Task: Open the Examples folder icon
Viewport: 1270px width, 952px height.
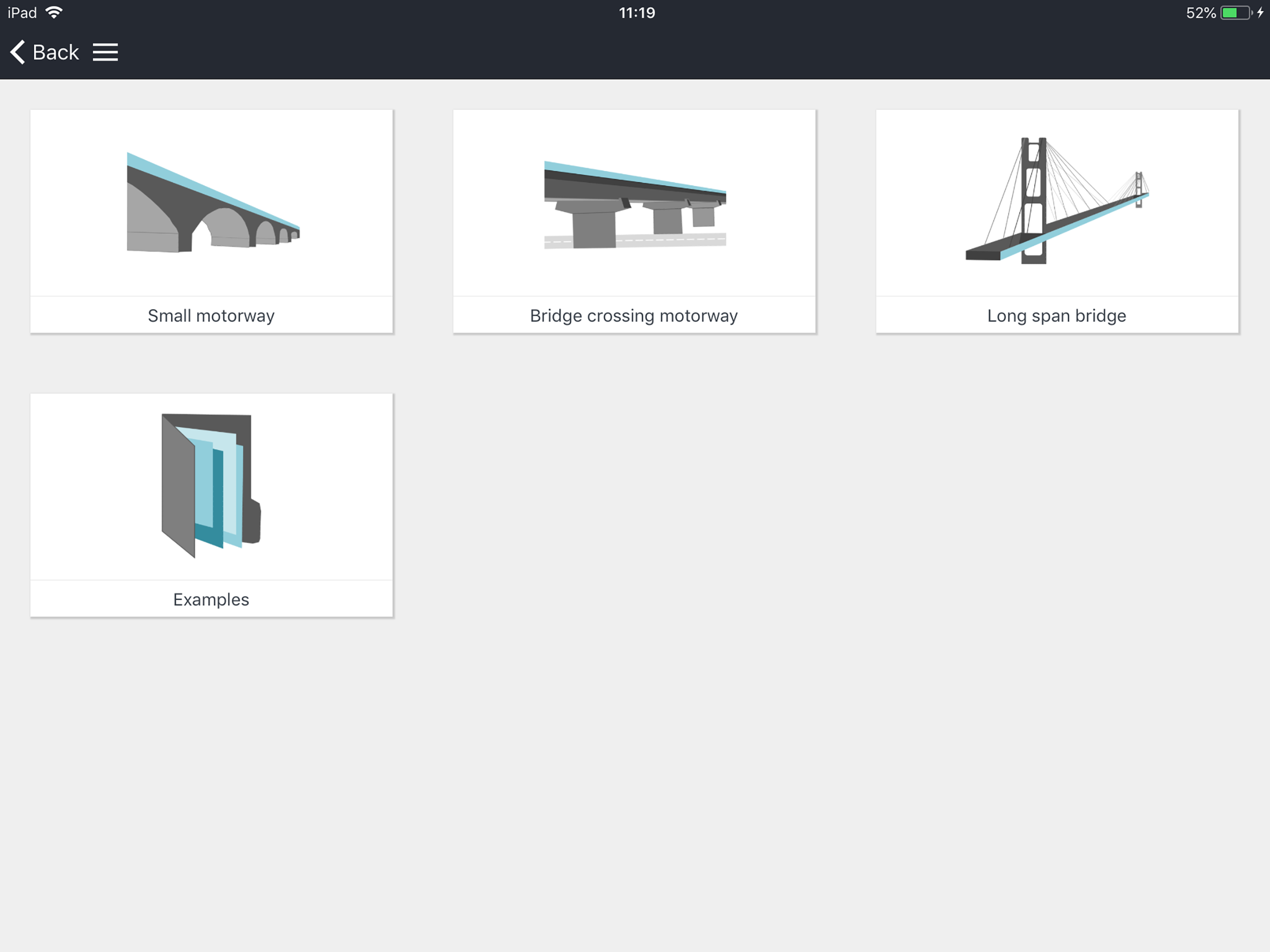Action: [x=211, y=485]
